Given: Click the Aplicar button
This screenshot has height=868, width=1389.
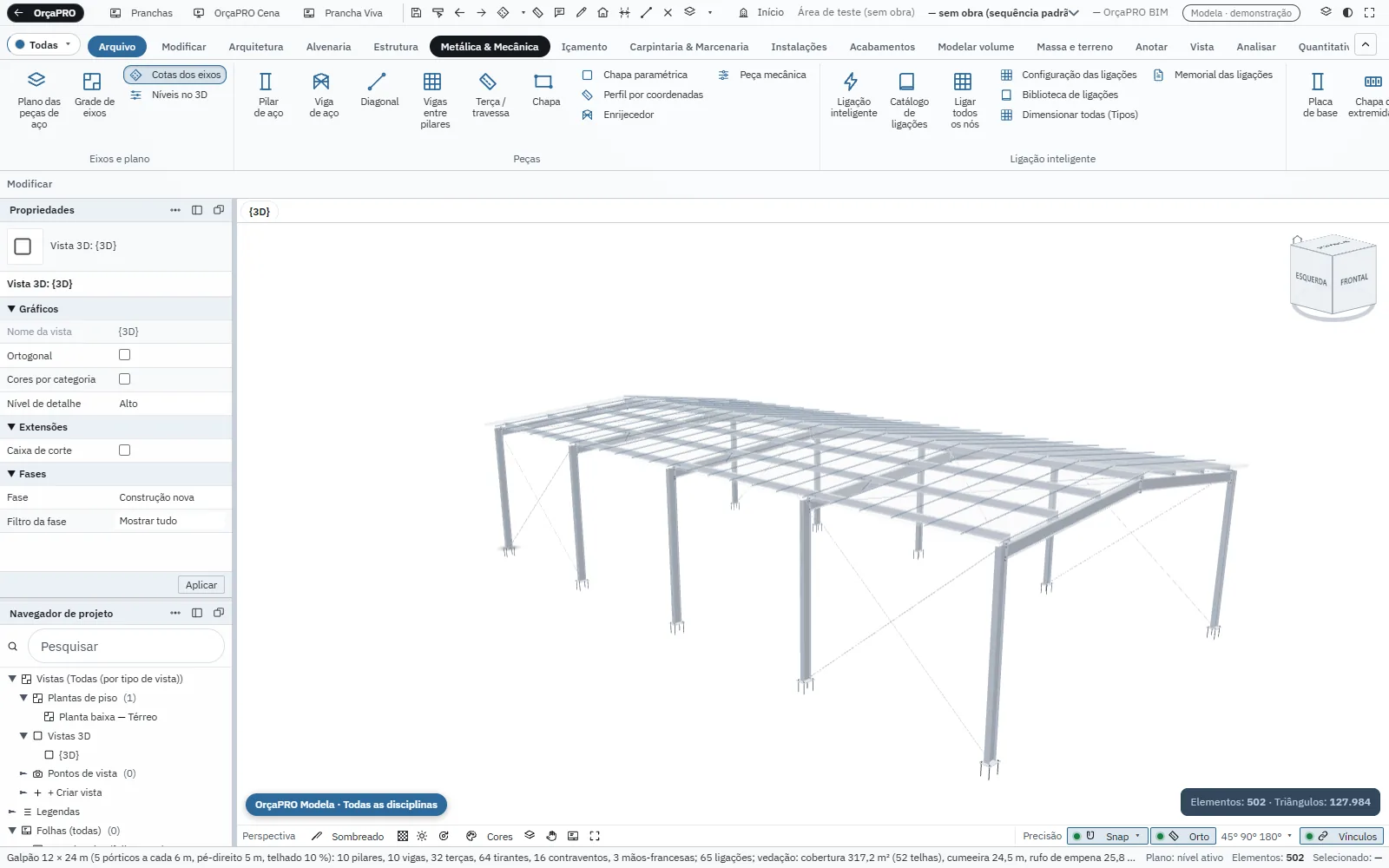Looking at the screenshot, I should pyautogui.click(x=201, y=585).
